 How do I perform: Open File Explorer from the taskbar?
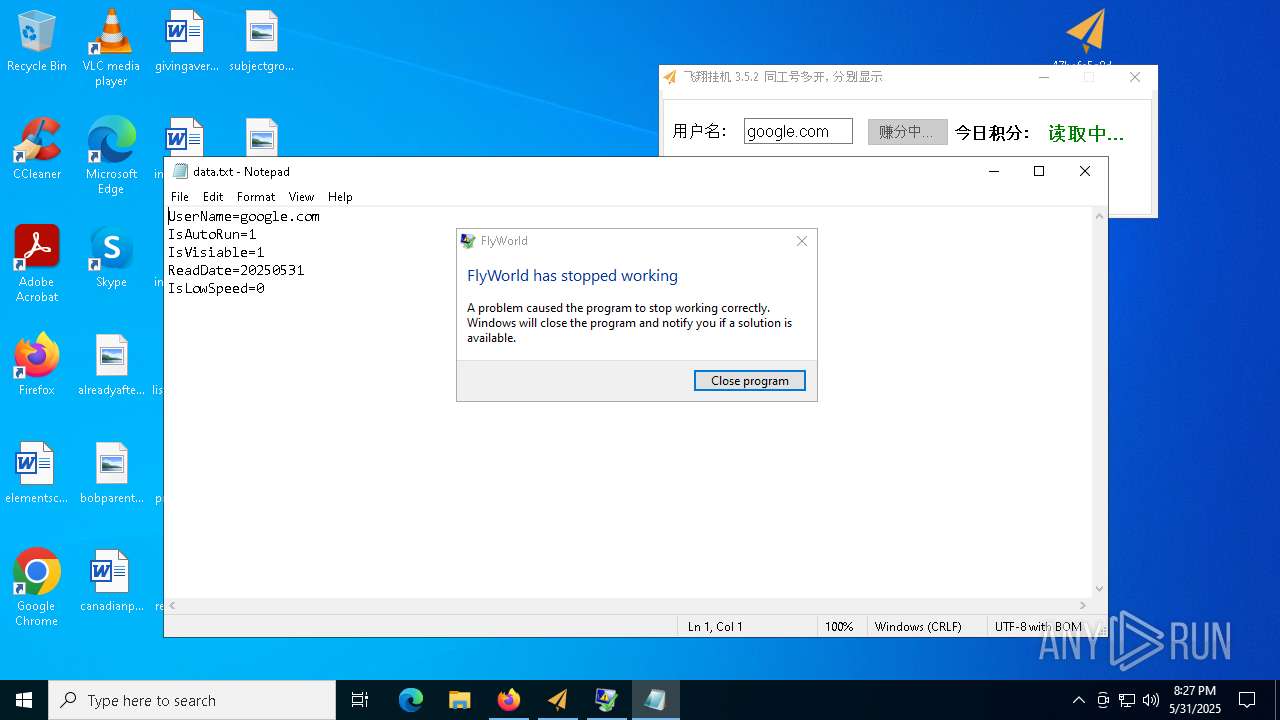459,700
